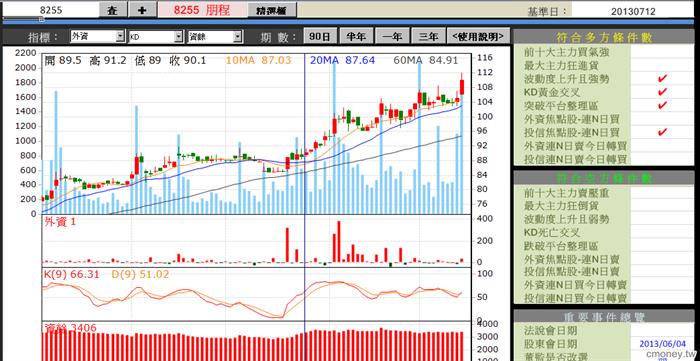The width and height of the screenshot is (700, 361).
Task: Open the KD indicator dropdown
Action: (x=156, y=37)
